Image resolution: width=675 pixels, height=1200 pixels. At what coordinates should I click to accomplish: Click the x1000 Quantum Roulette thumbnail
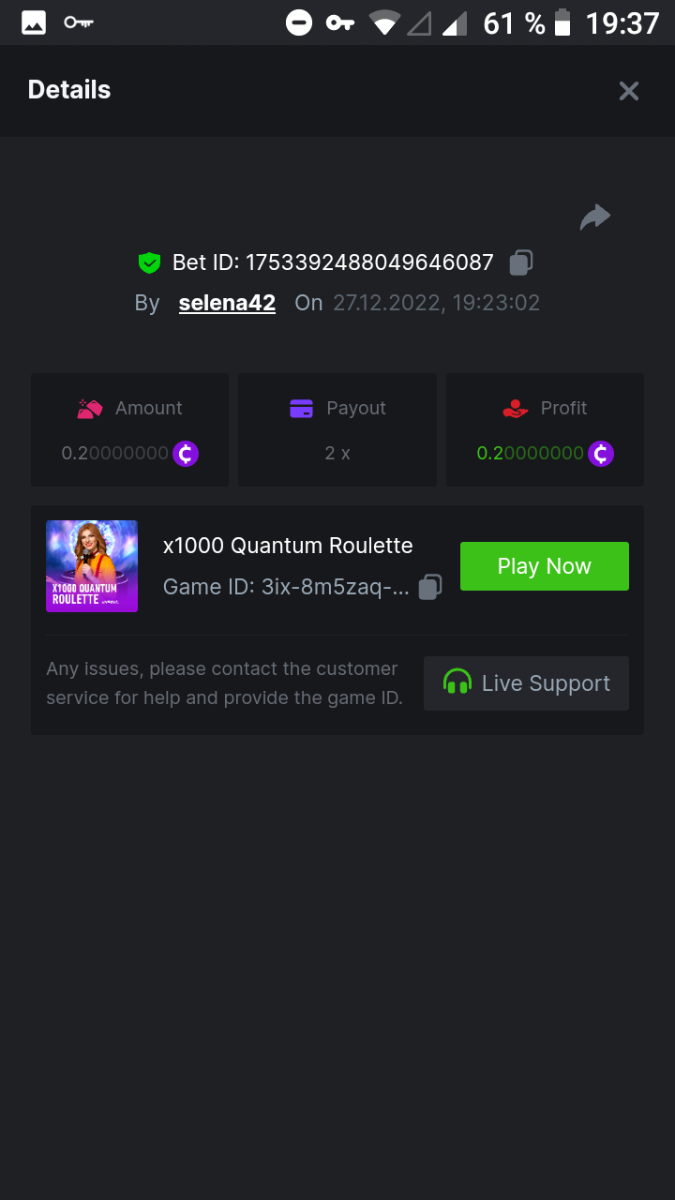92,566
